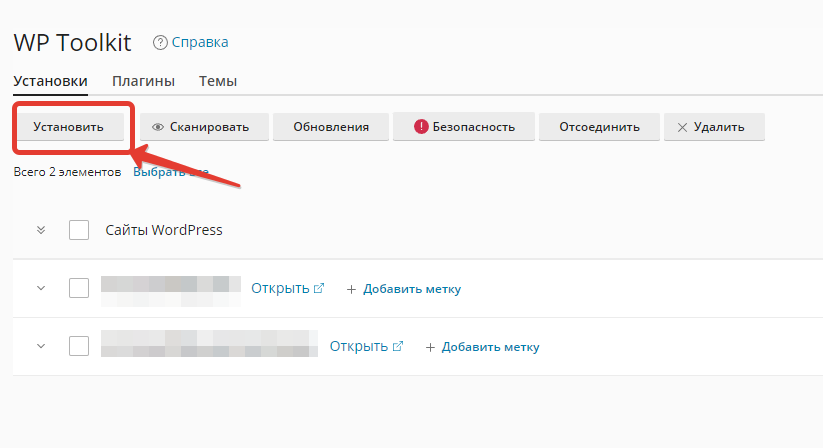The height and width of the screenshot is (448, 823).
Task: Click Добавить метку on the second site
Action: tap(490, 347)
